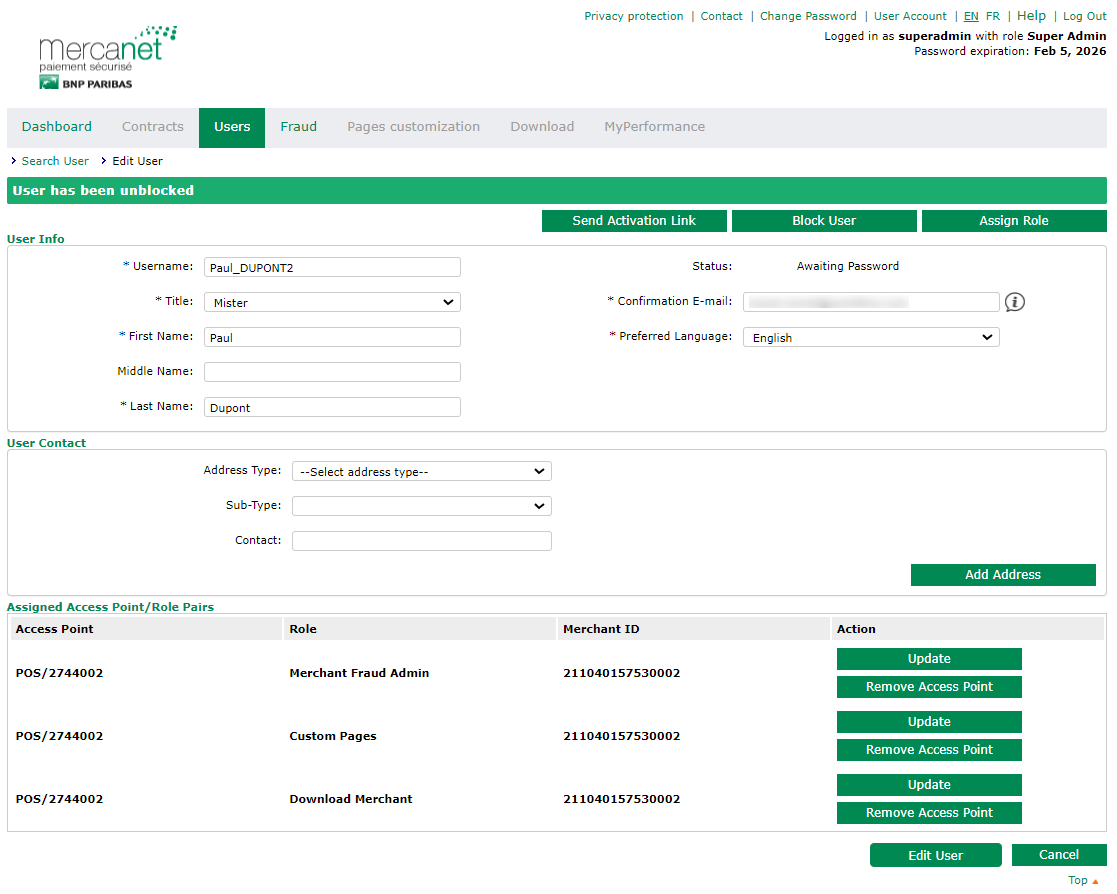
Task: Switch to the Dashboard tab
Action: coord(57,127)
